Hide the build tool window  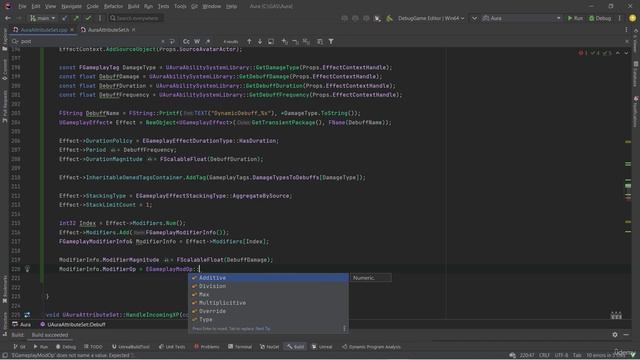[626, 335]
